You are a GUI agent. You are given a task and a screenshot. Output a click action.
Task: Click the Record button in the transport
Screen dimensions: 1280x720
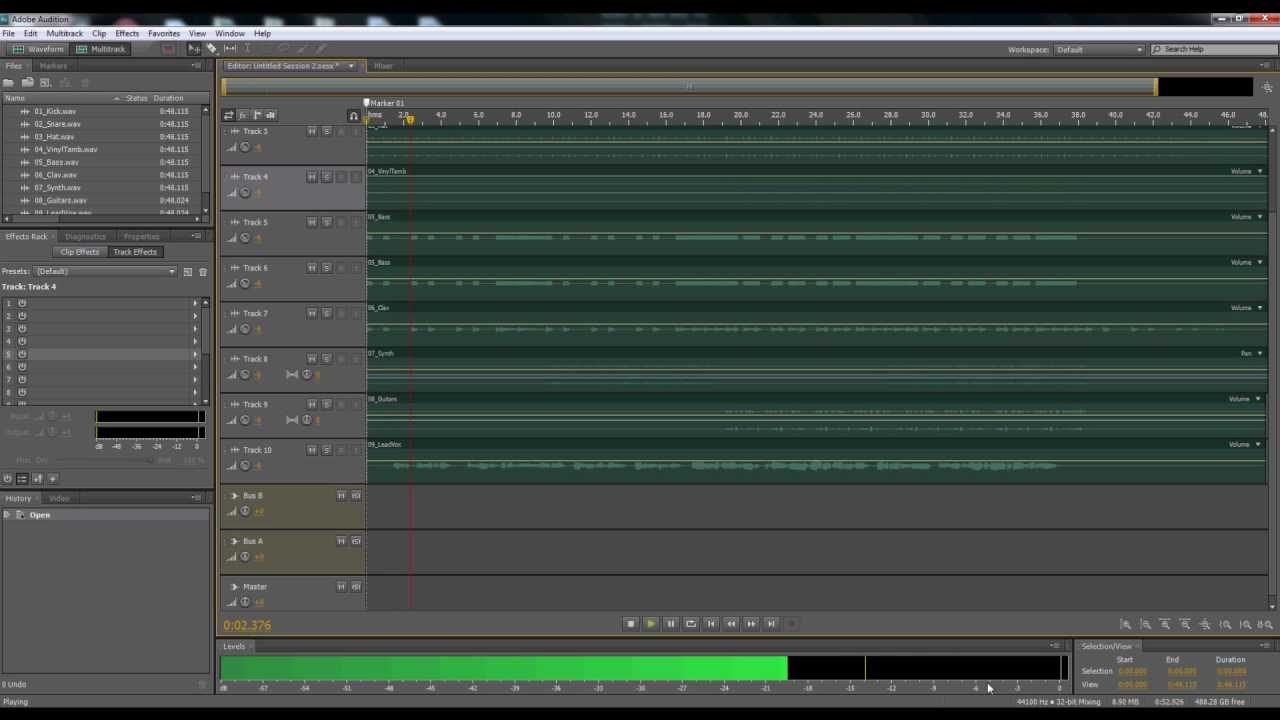pos(791,623)
